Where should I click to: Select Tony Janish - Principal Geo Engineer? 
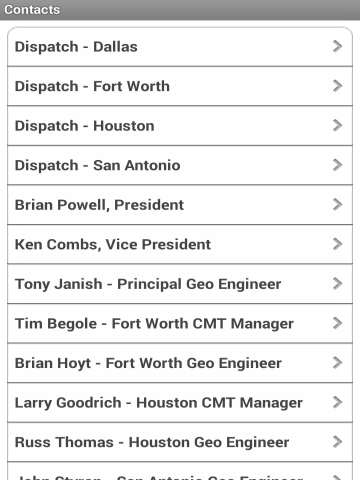[180, 284]
